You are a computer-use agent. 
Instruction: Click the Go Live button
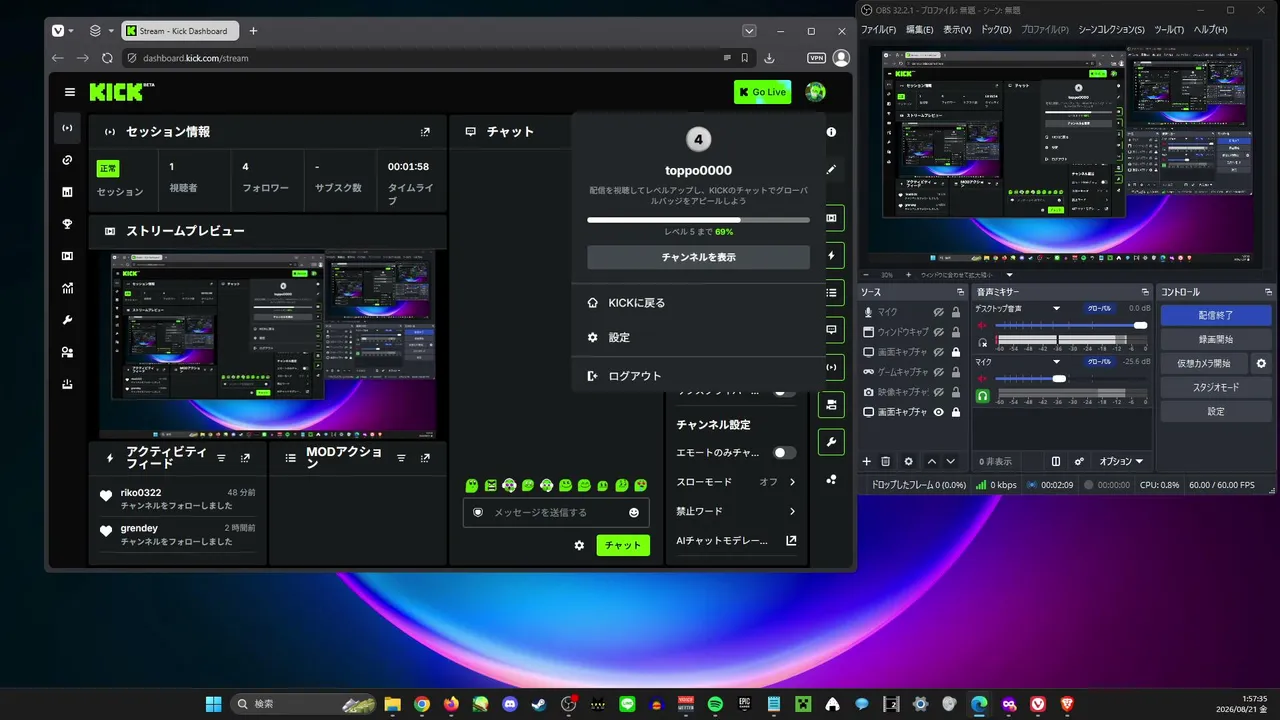tap(763, 92)
